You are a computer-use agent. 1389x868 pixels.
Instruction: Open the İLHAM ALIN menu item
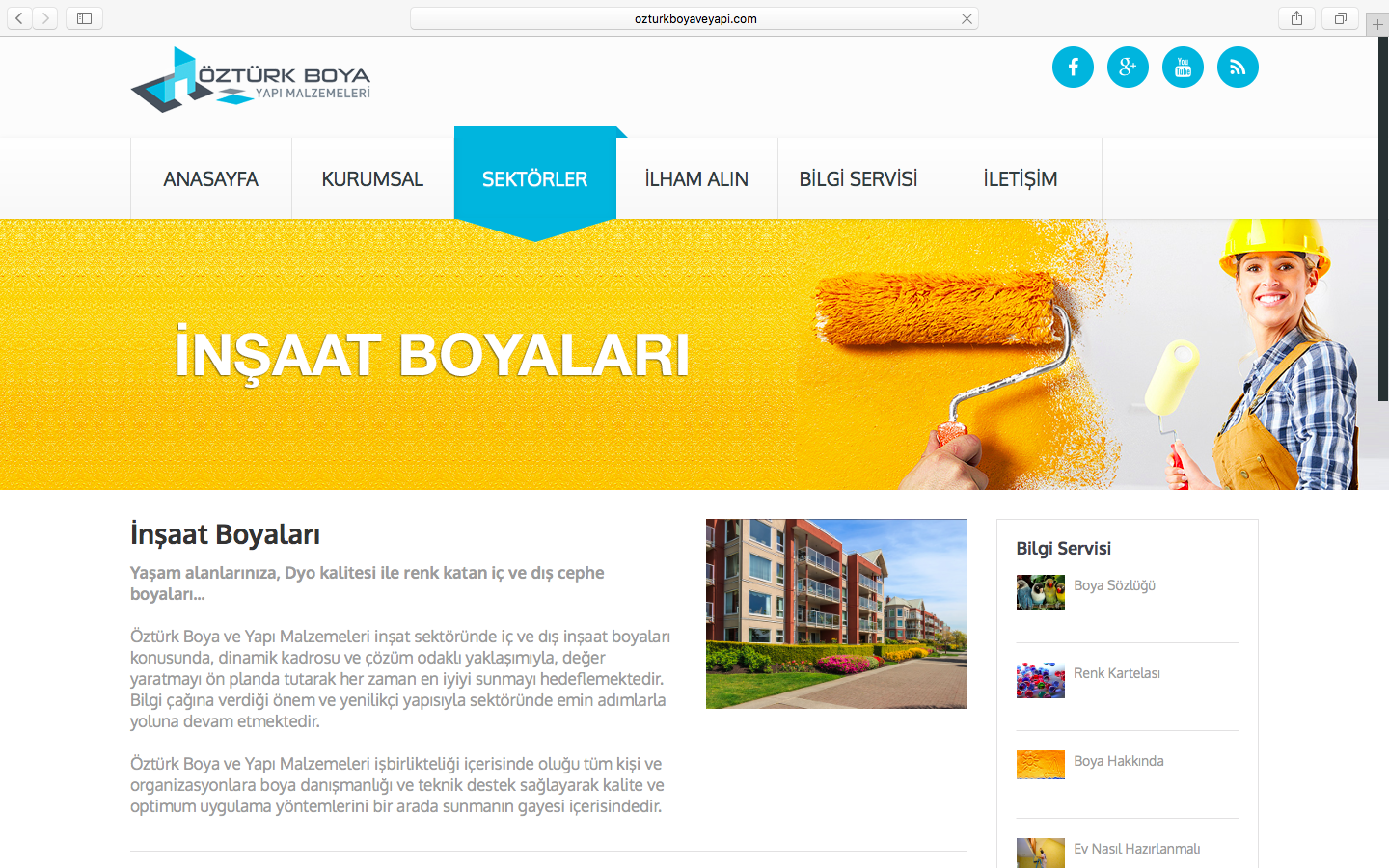[696, 178]
